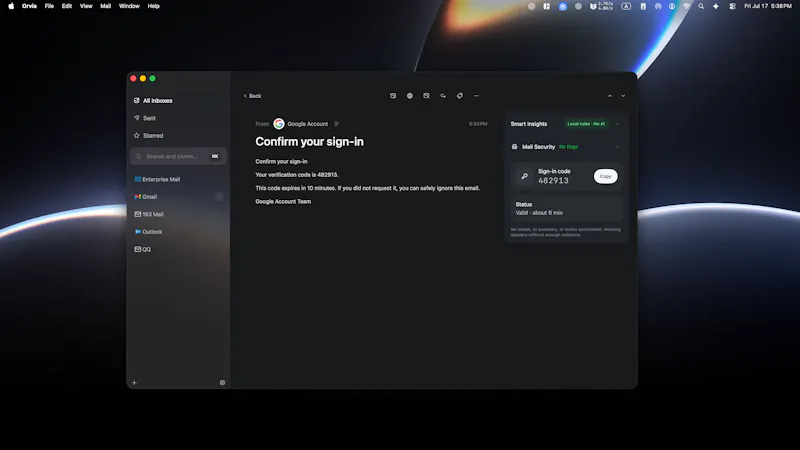This screenshot has width=800, height=450.
Task: Open the more options ellipsis in the toolbar
Action: pyautogui.click(x=477, y=96)
